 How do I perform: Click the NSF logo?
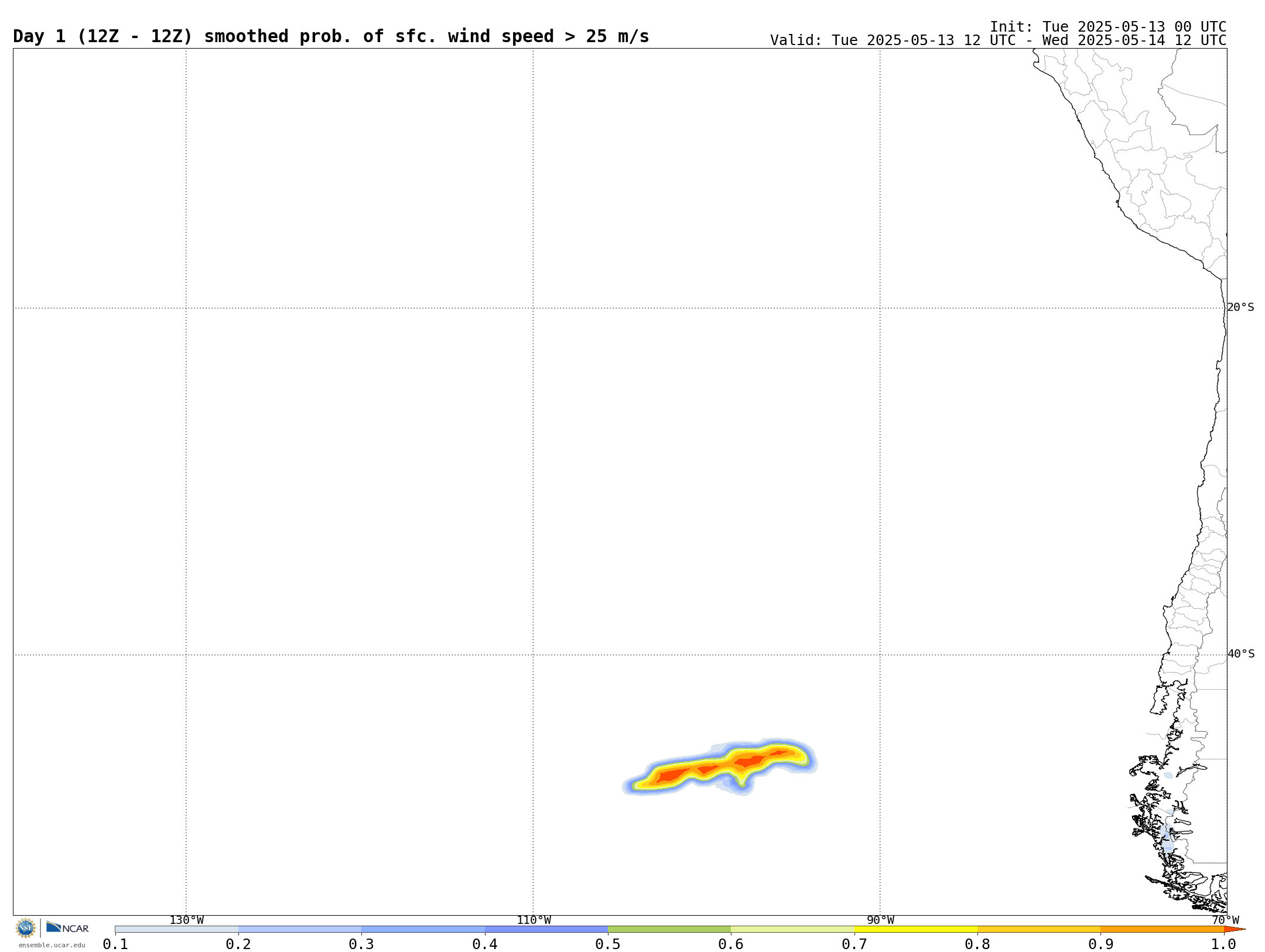26,928
